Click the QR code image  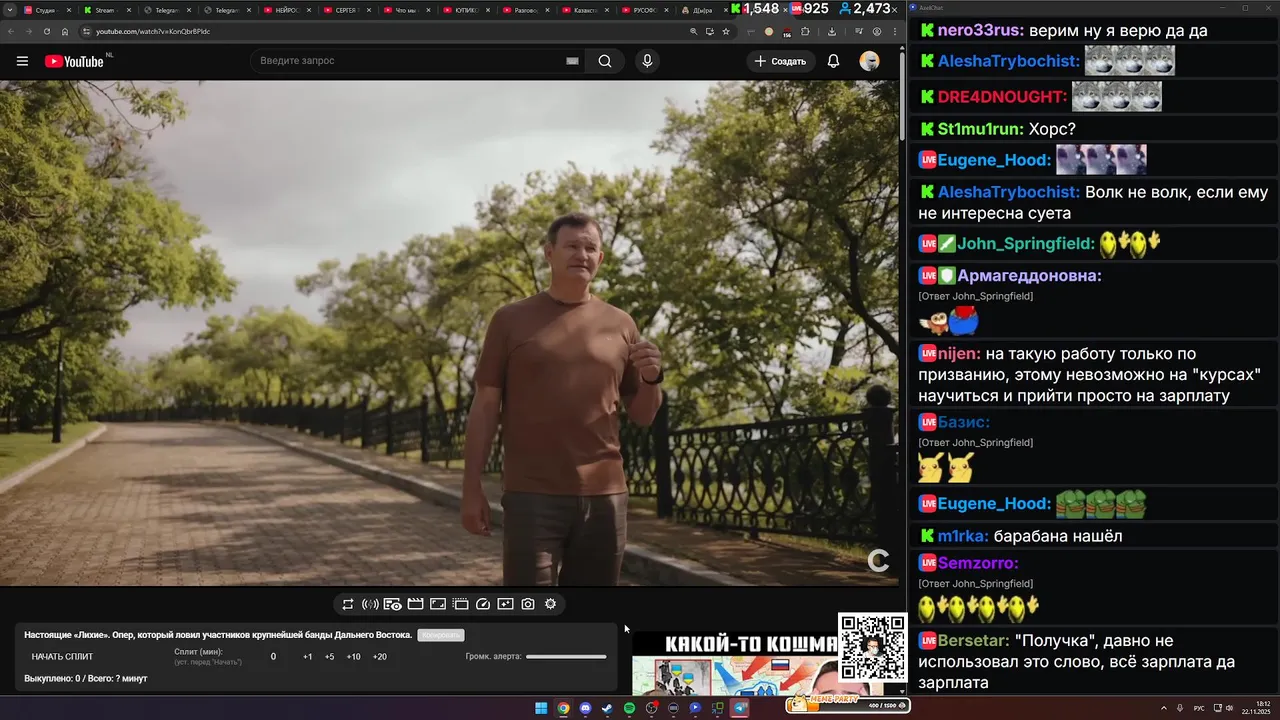(871, 647)
